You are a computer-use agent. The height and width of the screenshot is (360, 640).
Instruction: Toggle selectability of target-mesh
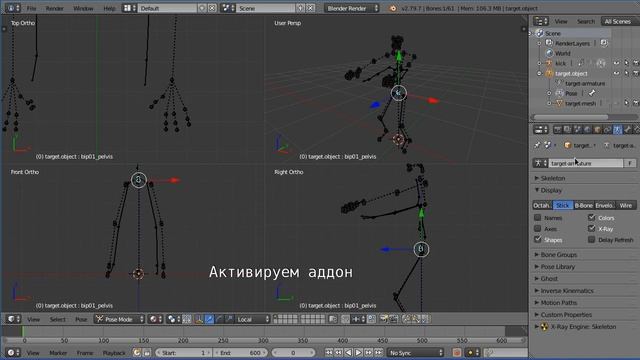tap(627, 103)
